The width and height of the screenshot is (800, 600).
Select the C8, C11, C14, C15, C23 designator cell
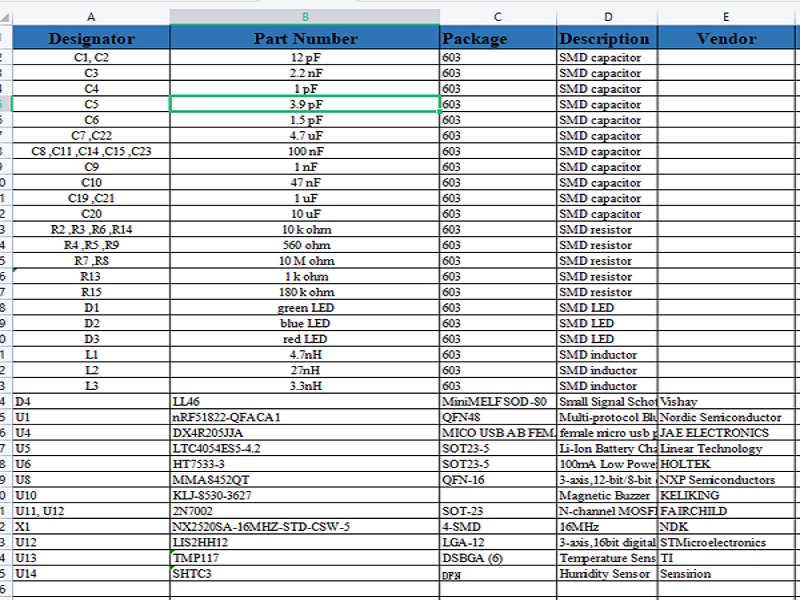(91, 151)
